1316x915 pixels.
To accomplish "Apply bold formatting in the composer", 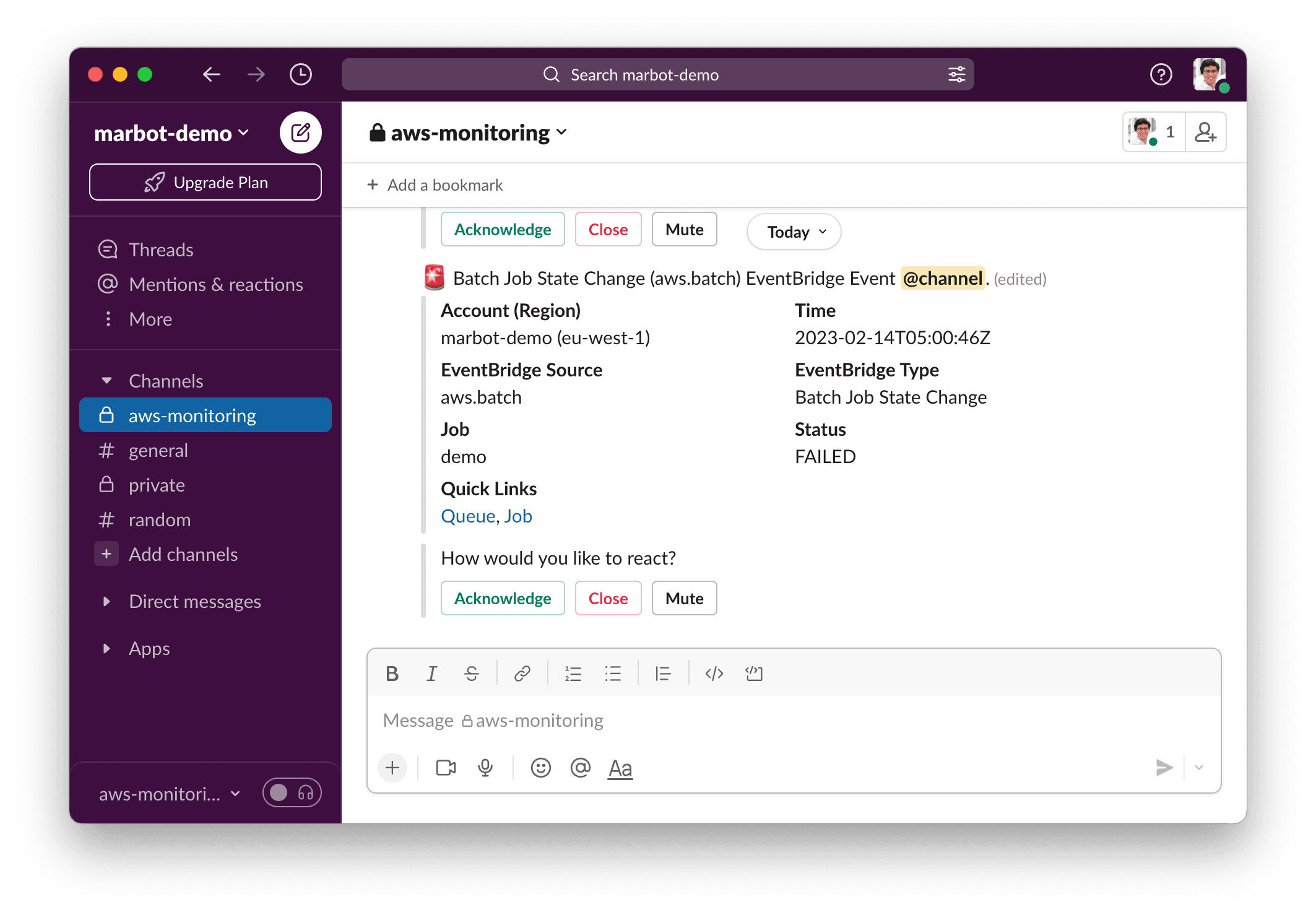I will coord(392,674).
